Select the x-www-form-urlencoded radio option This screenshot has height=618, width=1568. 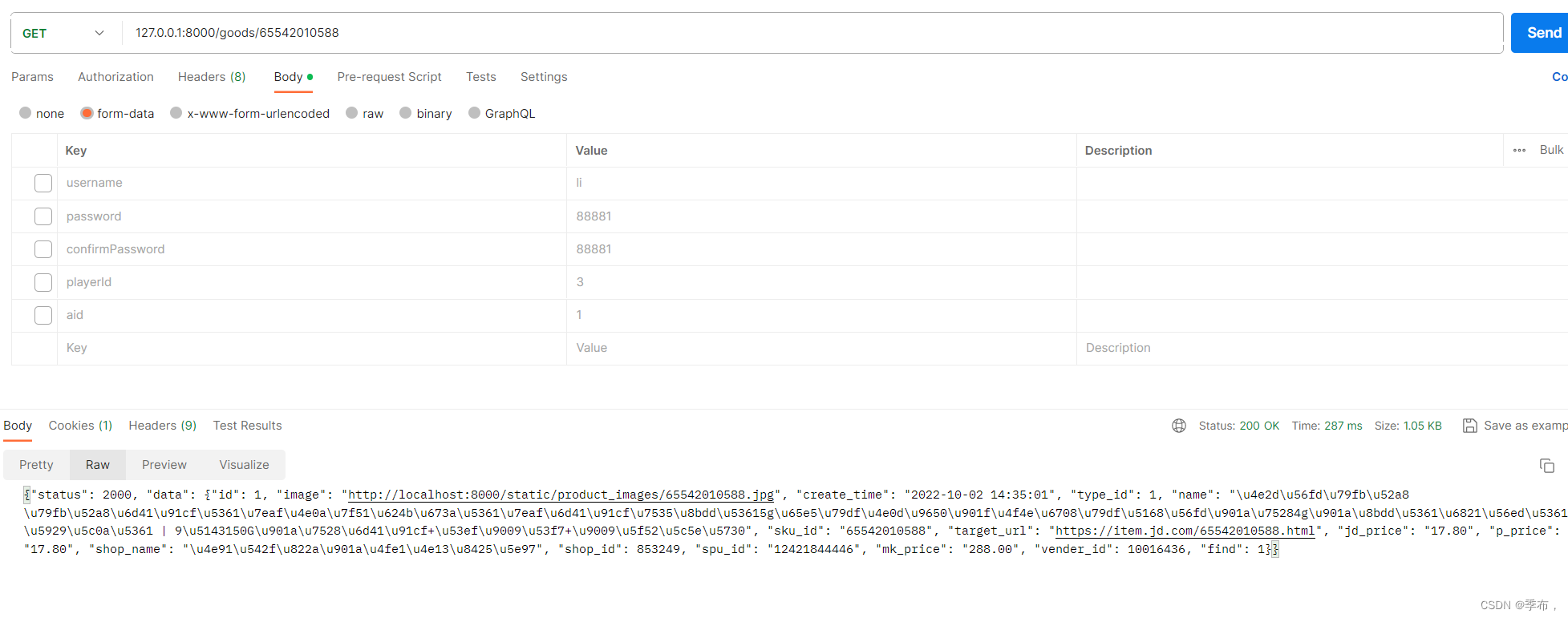[176, 113]
